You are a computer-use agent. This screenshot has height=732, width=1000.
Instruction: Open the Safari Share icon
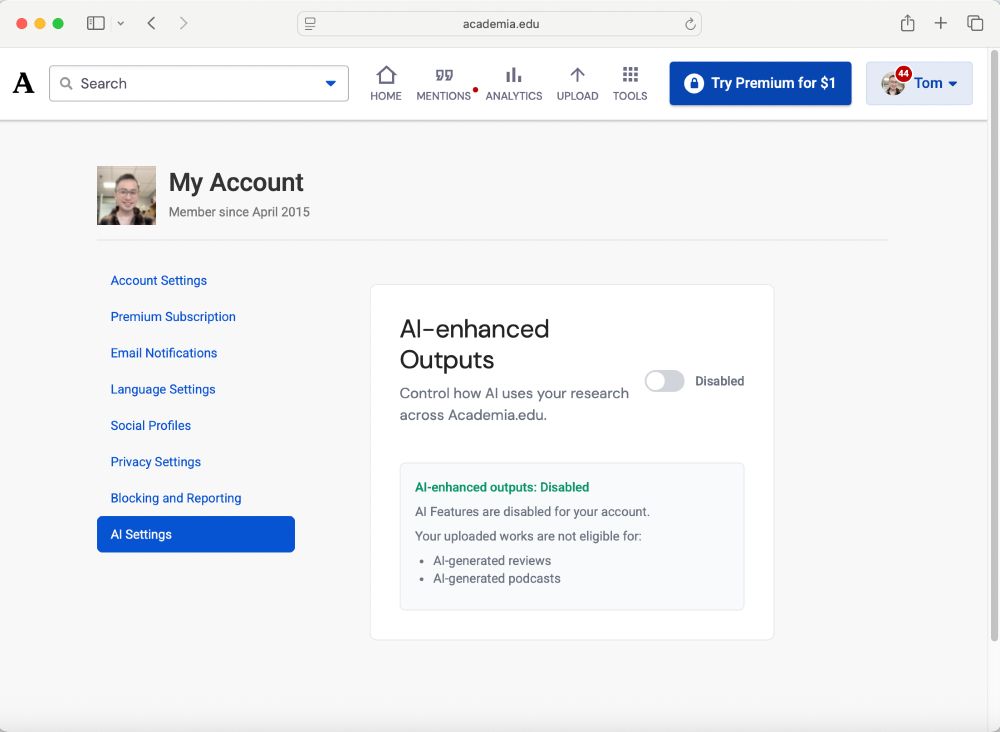[907, 24]
